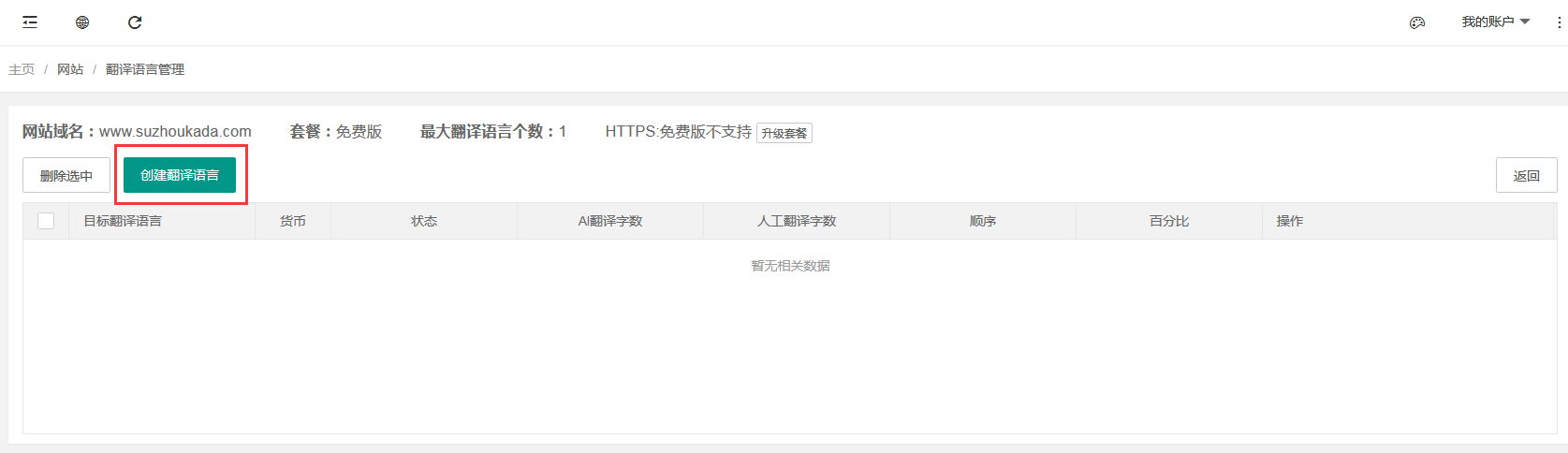This screenshot has height=453, width=1568.
Task: Click the 暂无相关数据 empty message
Action: (x=790, y=266)
